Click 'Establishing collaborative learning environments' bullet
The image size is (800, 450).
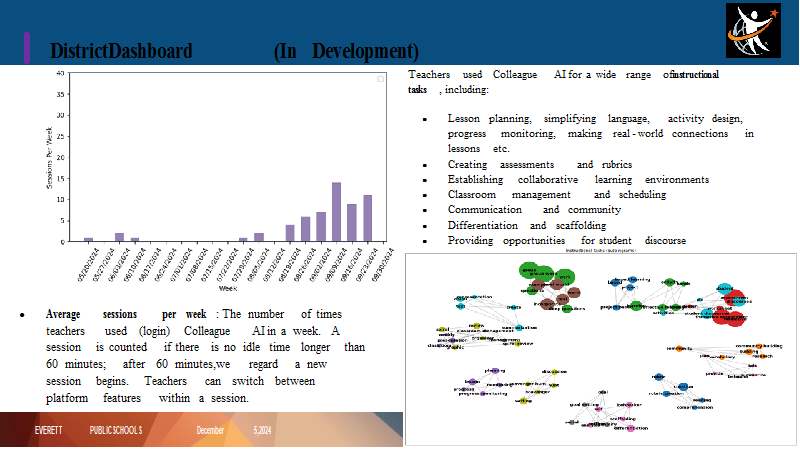[x=578, y=180]
